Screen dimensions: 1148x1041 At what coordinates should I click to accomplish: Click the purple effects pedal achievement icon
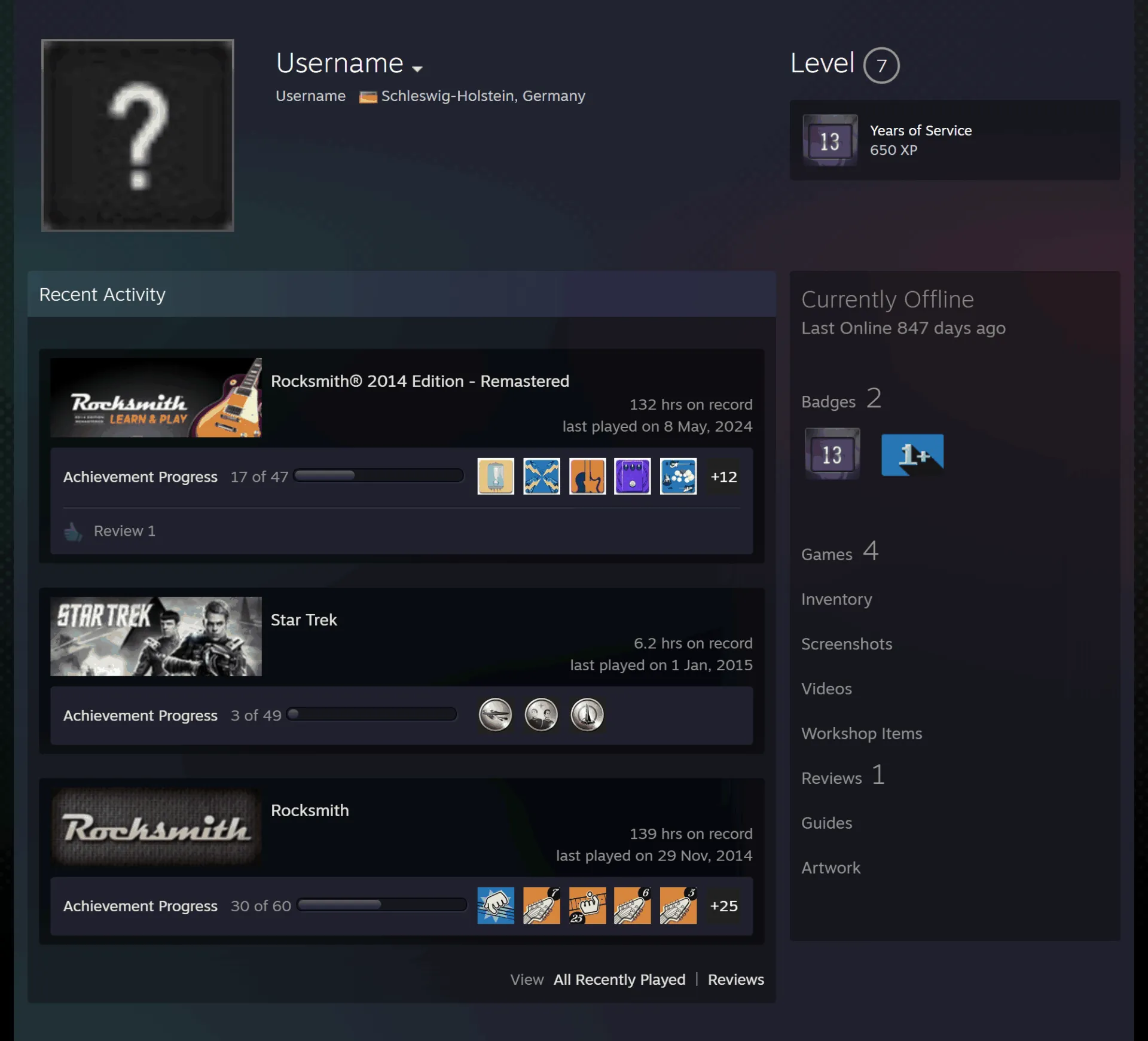[633, 477]
